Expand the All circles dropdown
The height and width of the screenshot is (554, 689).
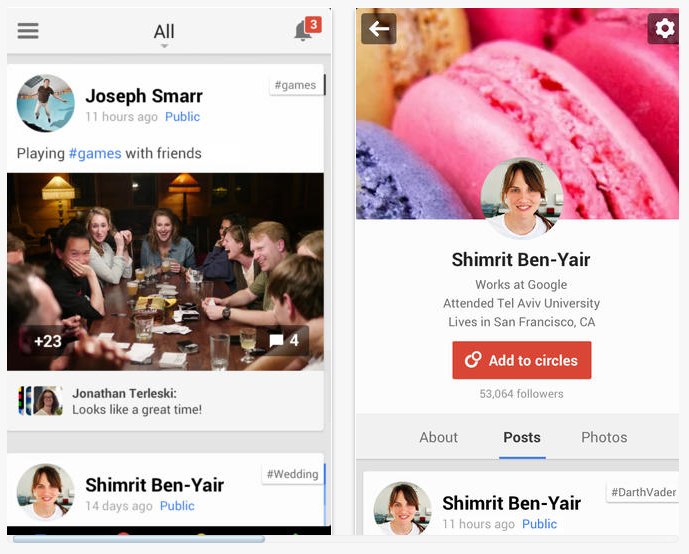click(x=164, y=33)
